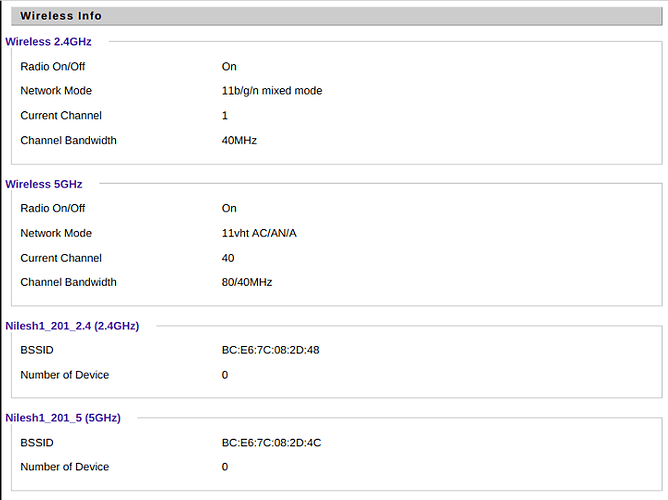Click the 40MHz channel bandwidth value

[239, 140]
